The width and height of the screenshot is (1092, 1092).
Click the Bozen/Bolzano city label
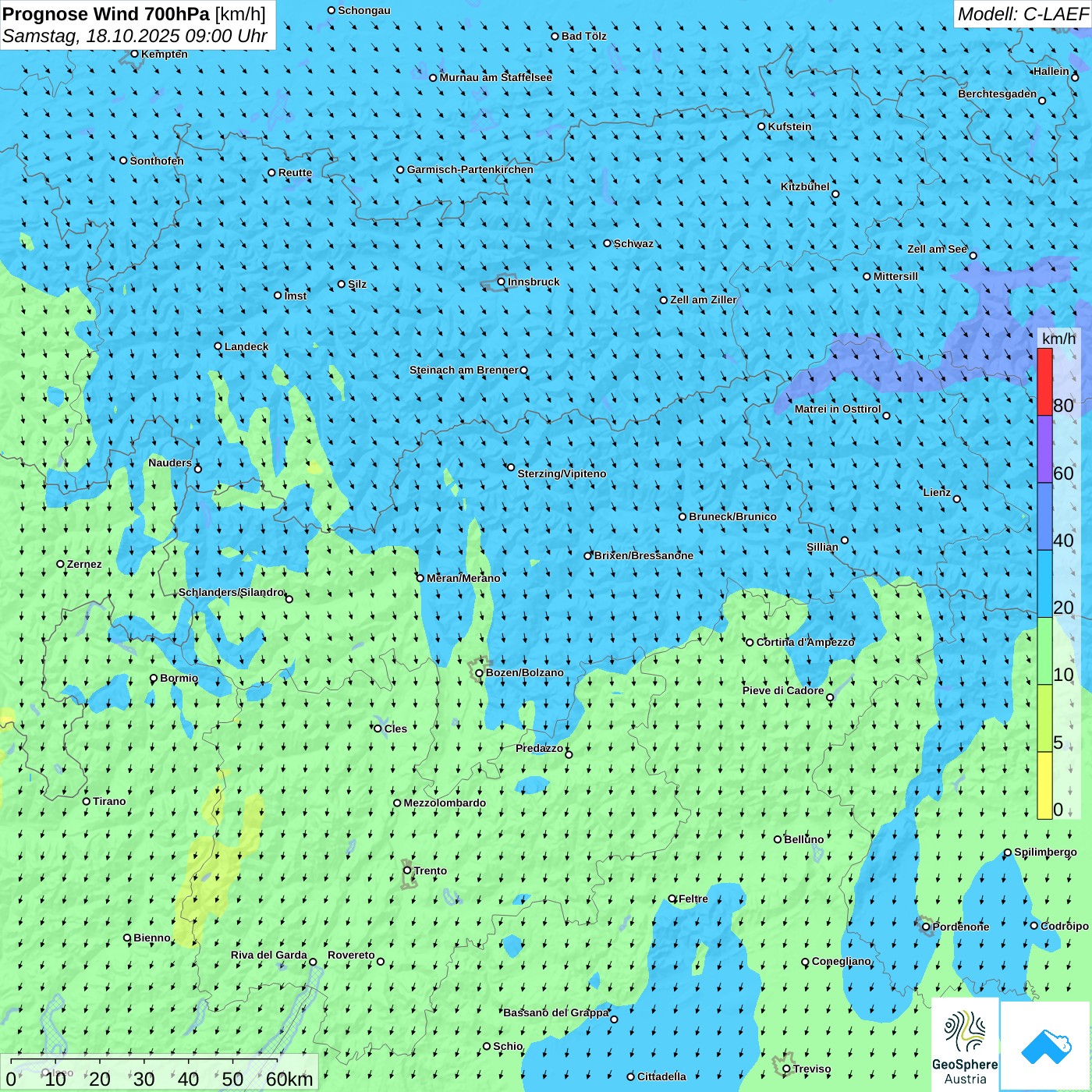(x=524, y=672)
